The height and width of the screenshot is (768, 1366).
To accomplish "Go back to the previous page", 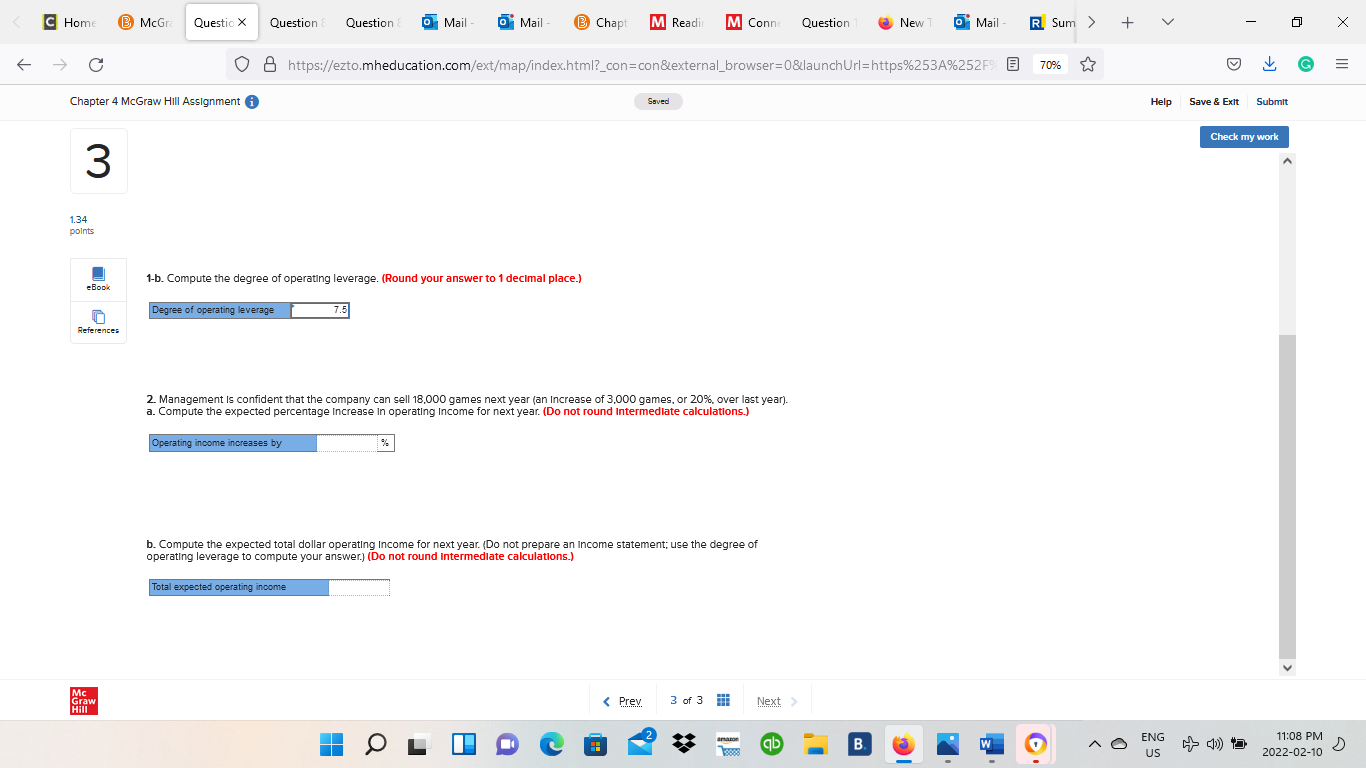I will 23,65.
